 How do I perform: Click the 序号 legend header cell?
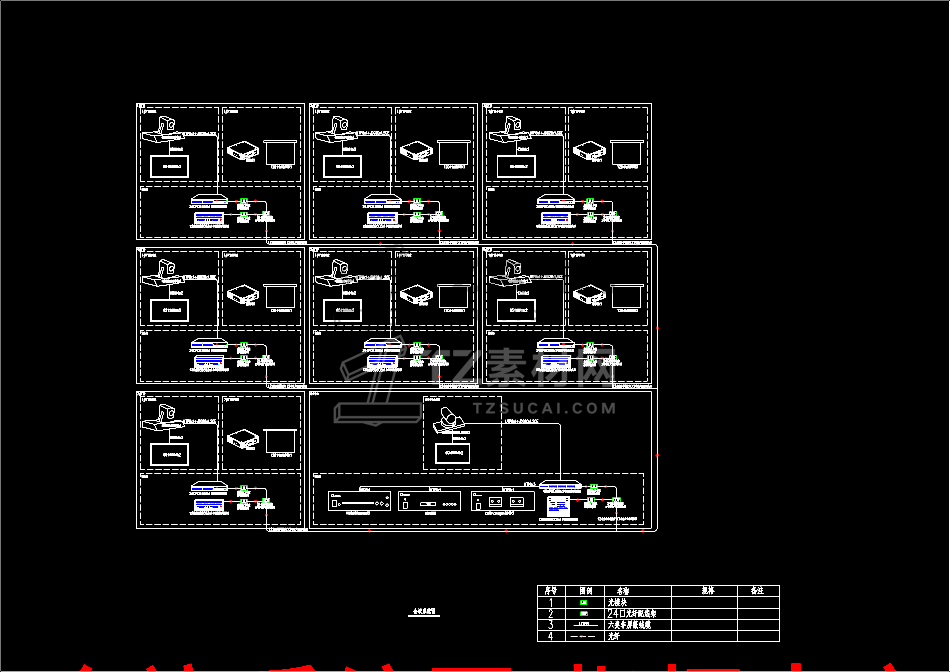551,591
